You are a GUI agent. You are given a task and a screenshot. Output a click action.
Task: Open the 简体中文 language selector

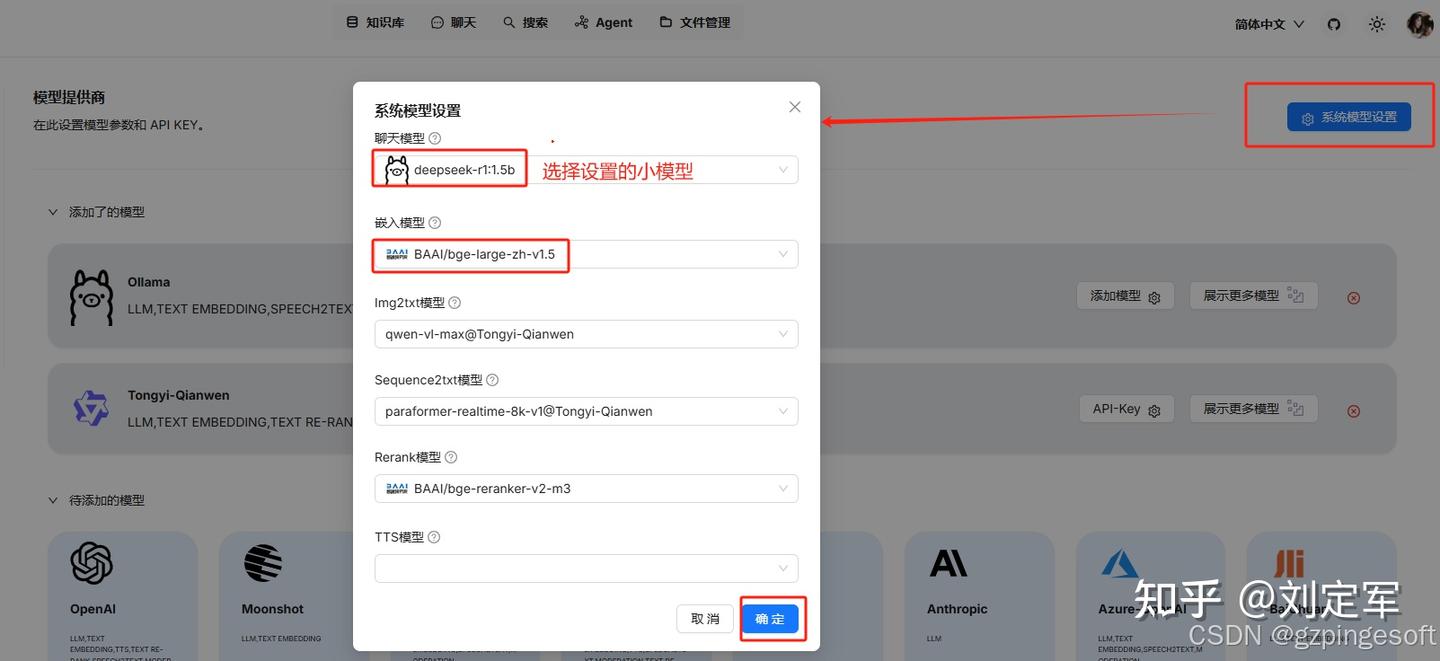click(x=1269, y=24)
